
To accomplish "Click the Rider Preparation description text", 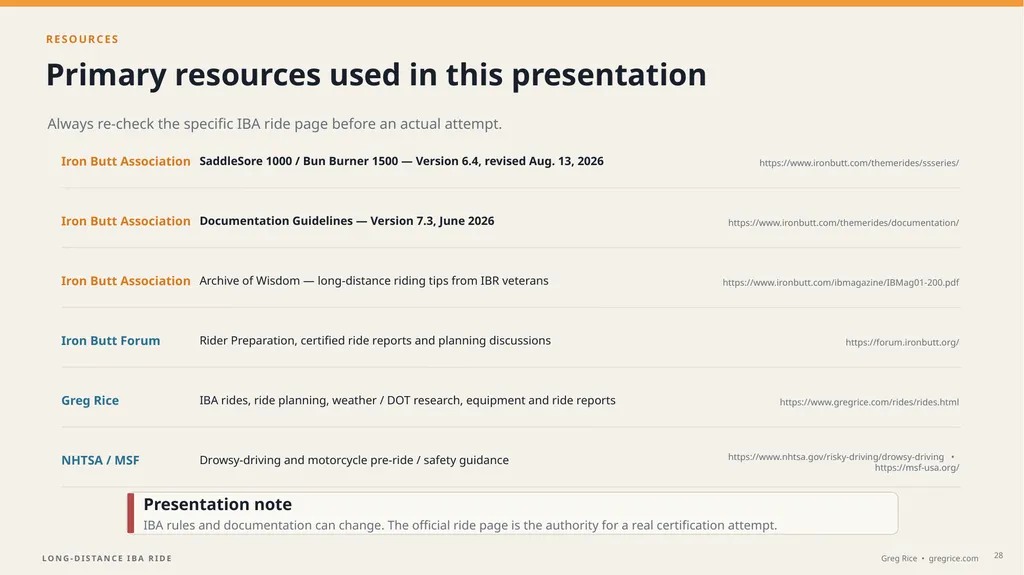I will pyautogui.click(x=375, y=340).
